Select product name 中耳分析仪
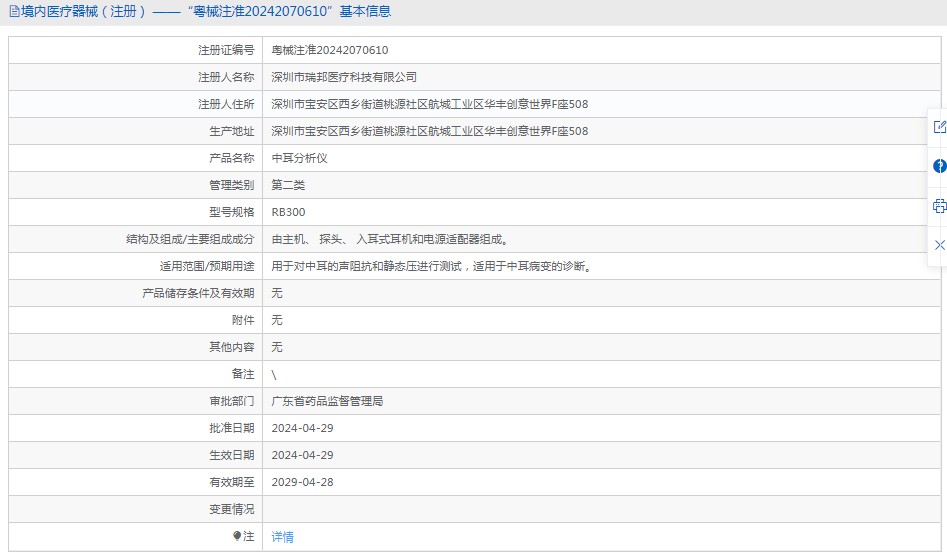947x558 pixels. 299,158
